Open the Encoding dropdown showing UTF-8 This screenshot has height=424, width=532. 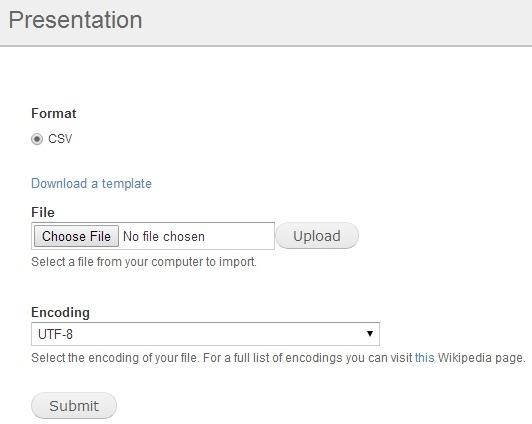(205, 334)
